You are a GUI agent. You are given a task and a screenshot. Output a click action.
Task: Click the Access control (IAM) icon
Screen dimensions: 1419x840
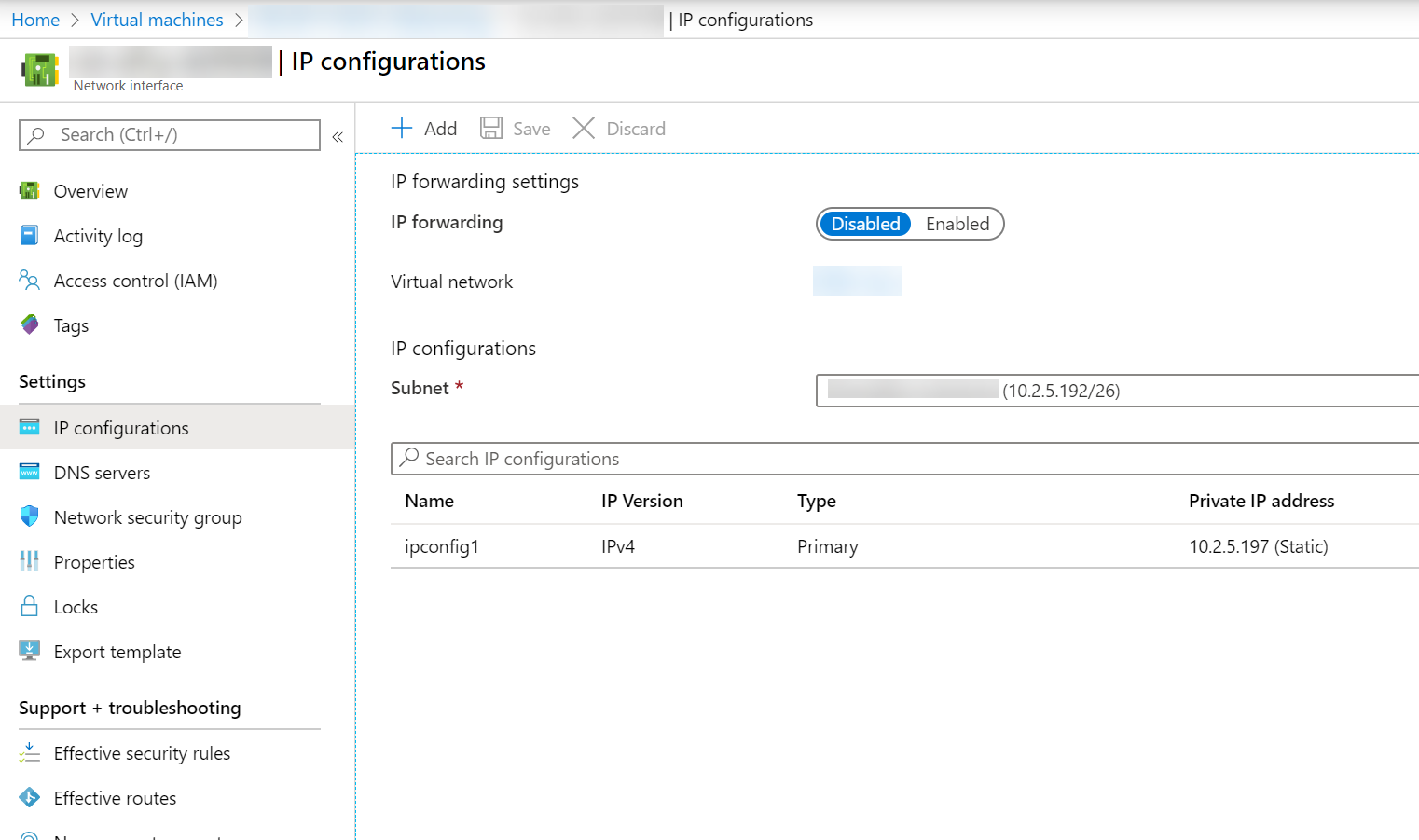[29, 281]
